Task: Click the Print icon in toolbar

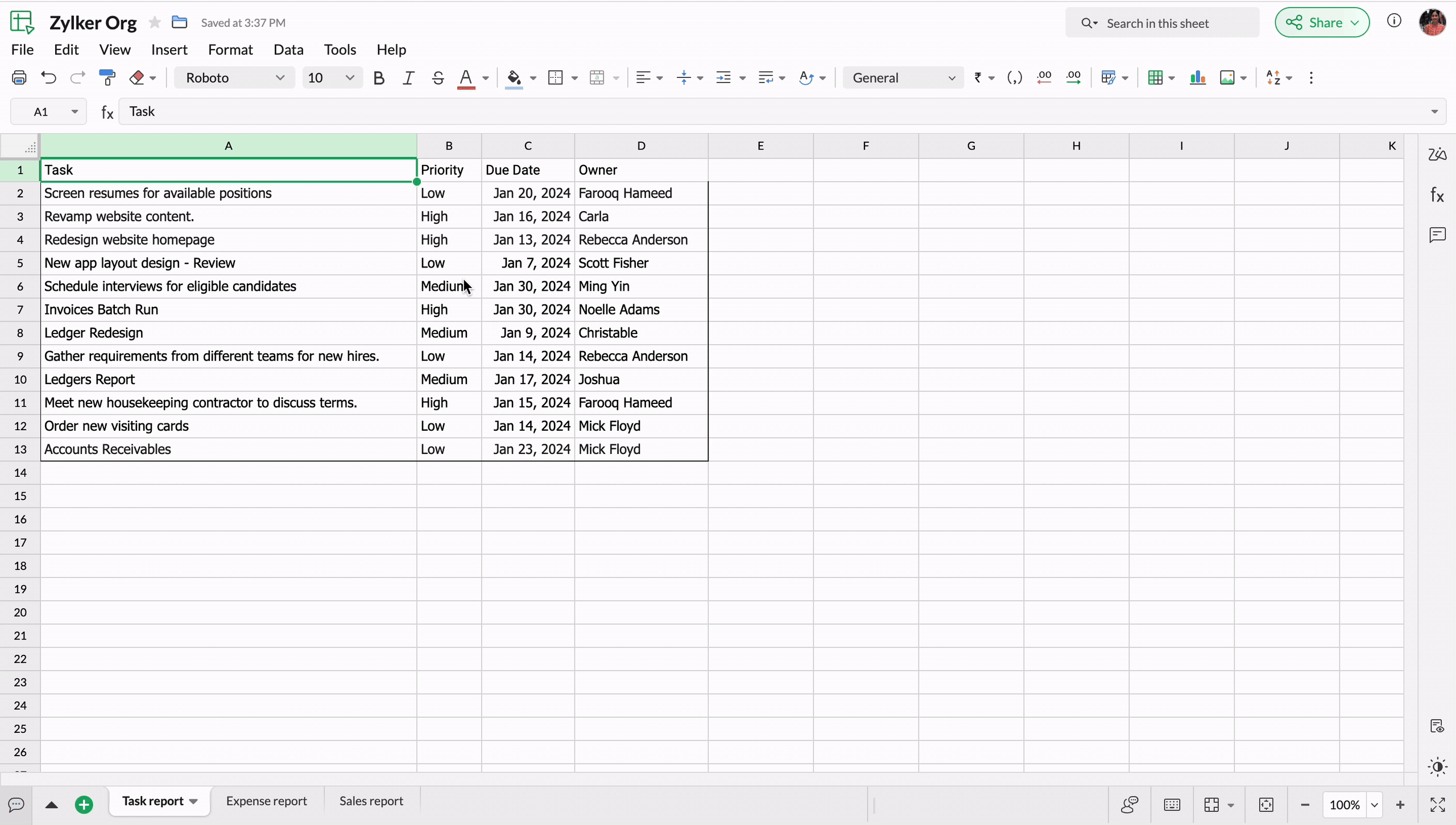Action: [x=19, y=77]
